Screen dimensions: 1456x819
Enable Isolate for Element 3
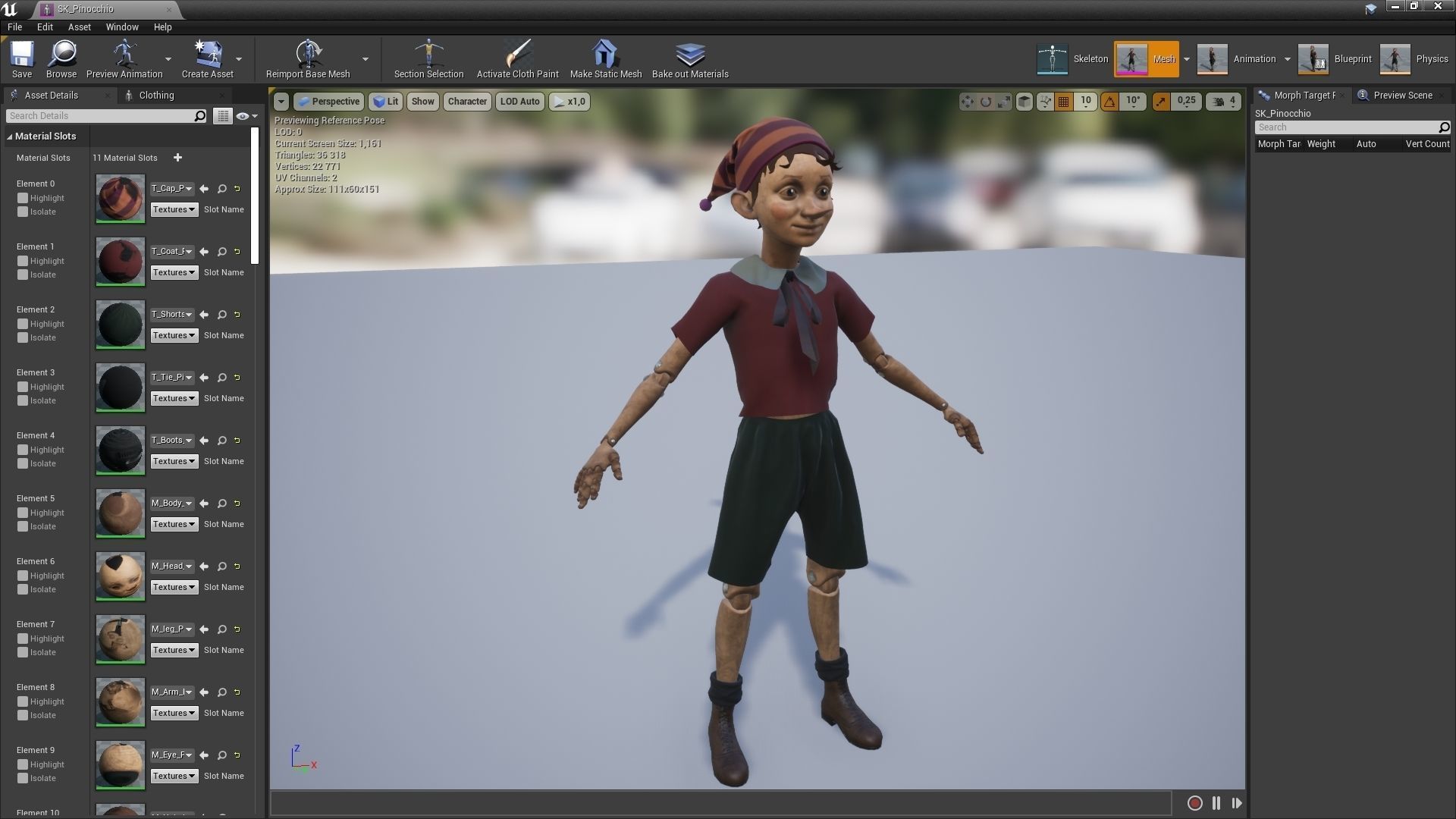(23, 400)
